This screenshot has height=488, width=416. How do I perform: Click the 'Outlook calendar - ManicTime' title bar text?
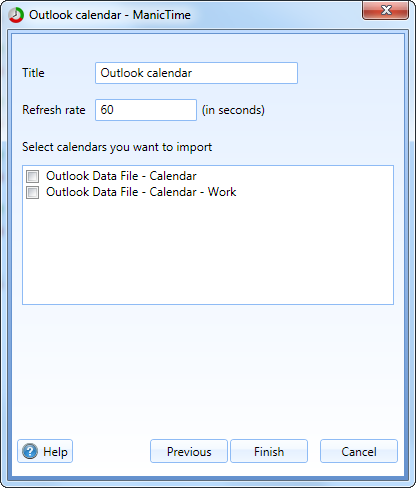pyautogui.click(x=110, y=15)
